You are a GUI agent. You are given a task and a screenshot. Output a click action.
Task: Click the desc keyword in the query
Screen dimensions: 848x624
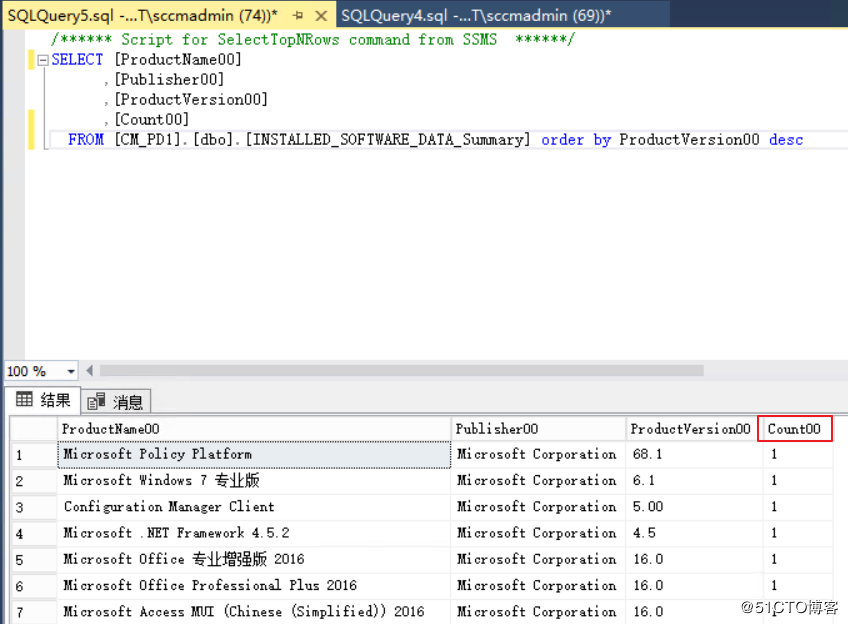coord(786,140)
